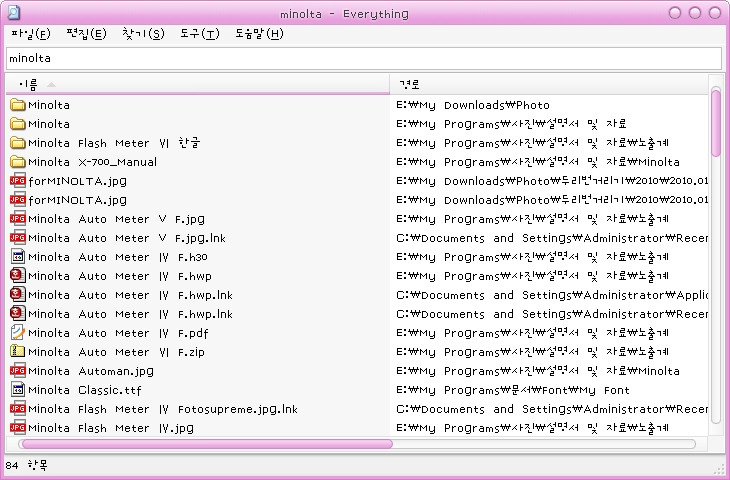Click the JPG icon of Minolta Automan.jpg
This screenshot has width=730, height=480.
[x=17, y=371]
